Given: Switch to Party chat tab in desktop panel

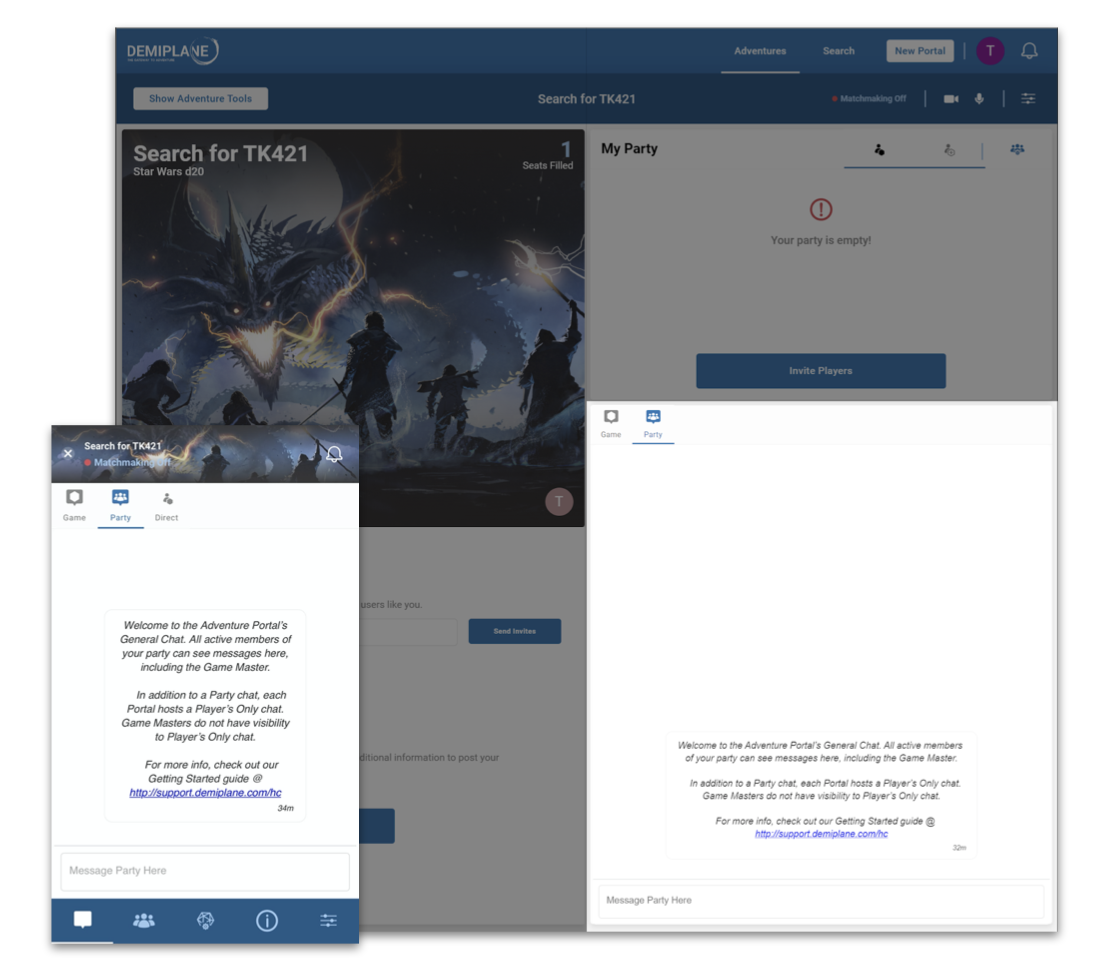Looking at the screenshot, I should tap(653, 423).
